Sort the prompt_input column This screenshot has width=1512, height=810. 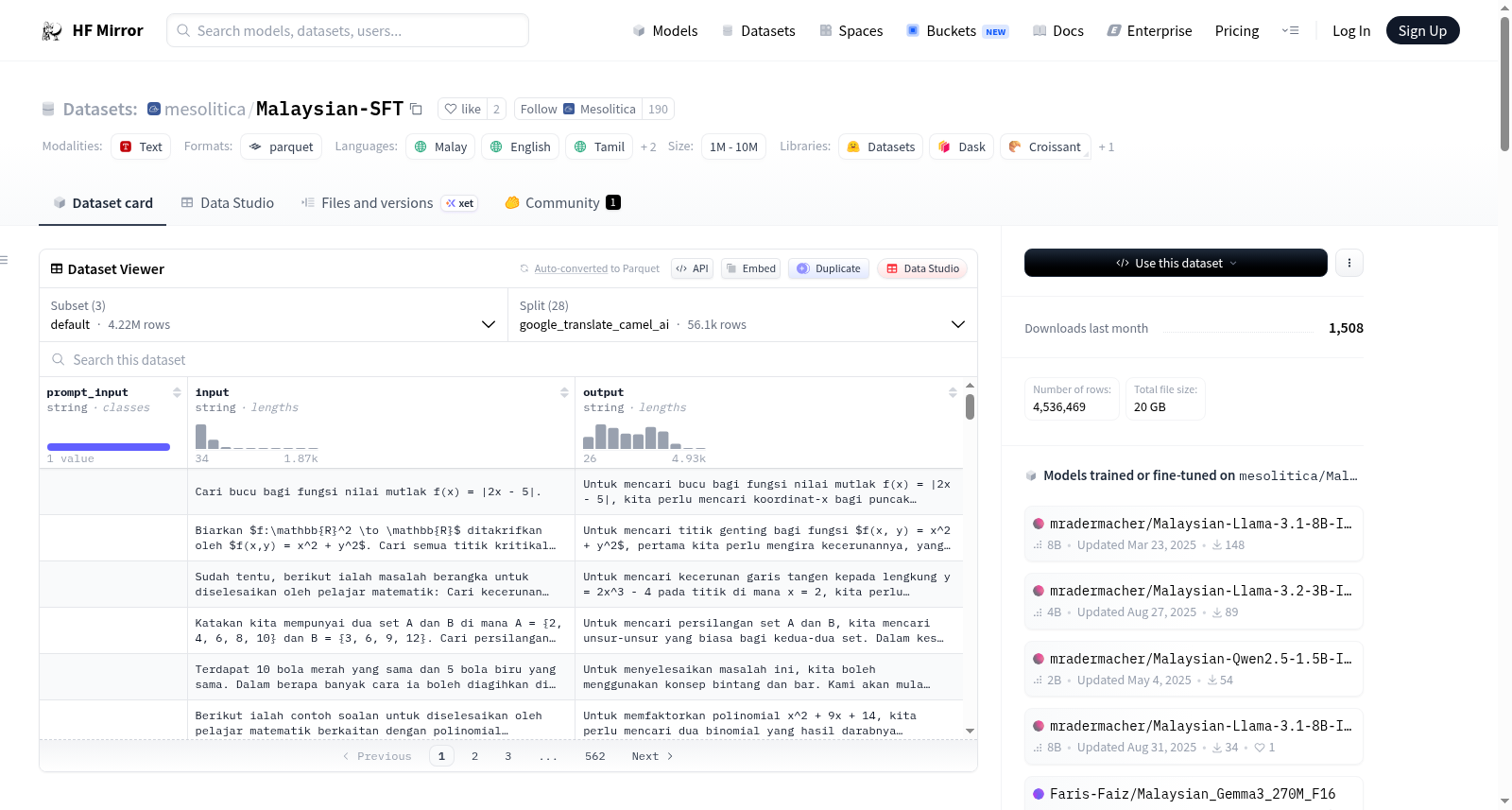pyautogui.click(x=177, y=392)
